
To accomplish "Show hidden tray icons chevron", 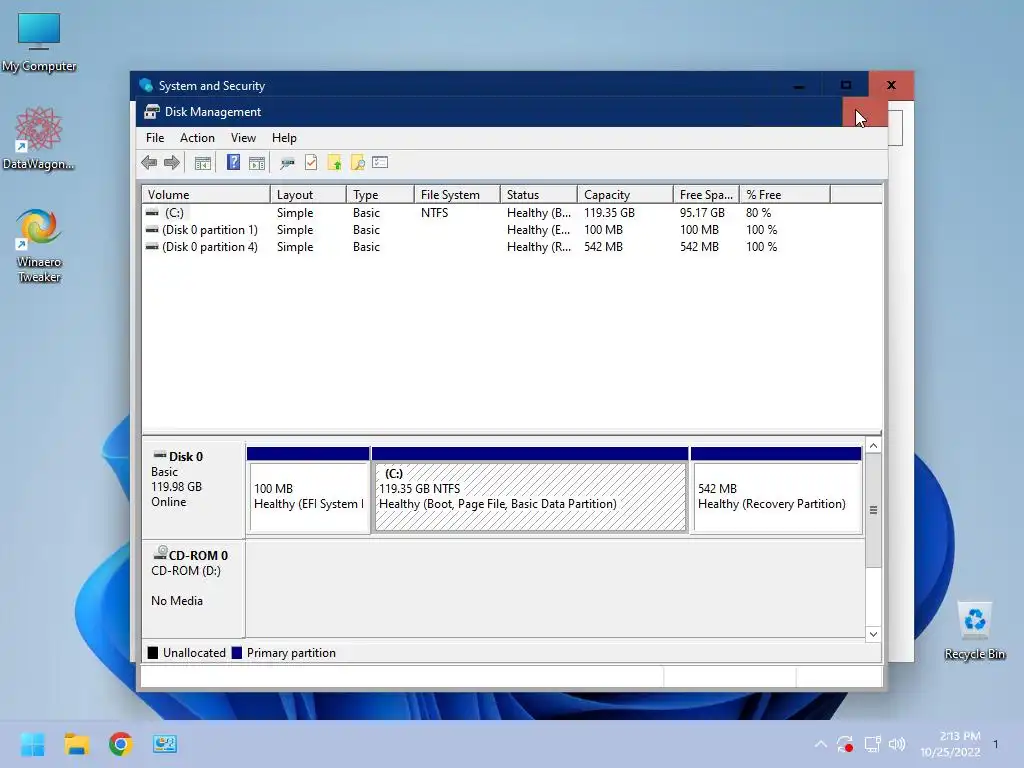I will point(821,744).
